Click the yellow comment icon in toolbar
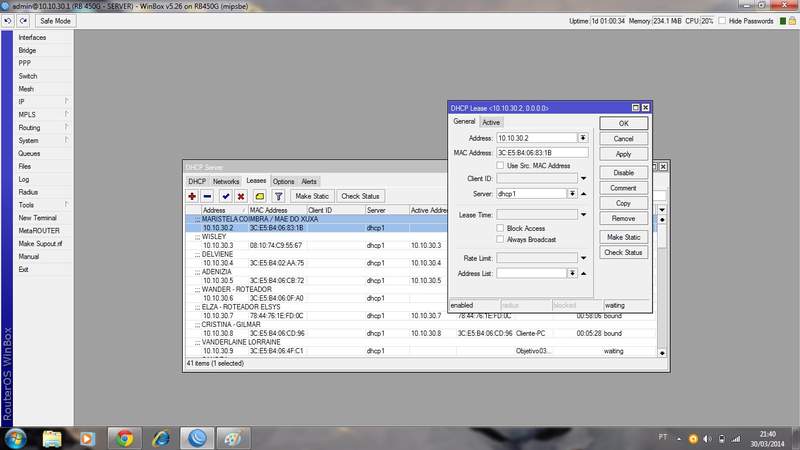The width and height of the screenshot is (800, 450). [x=259, y=196]
